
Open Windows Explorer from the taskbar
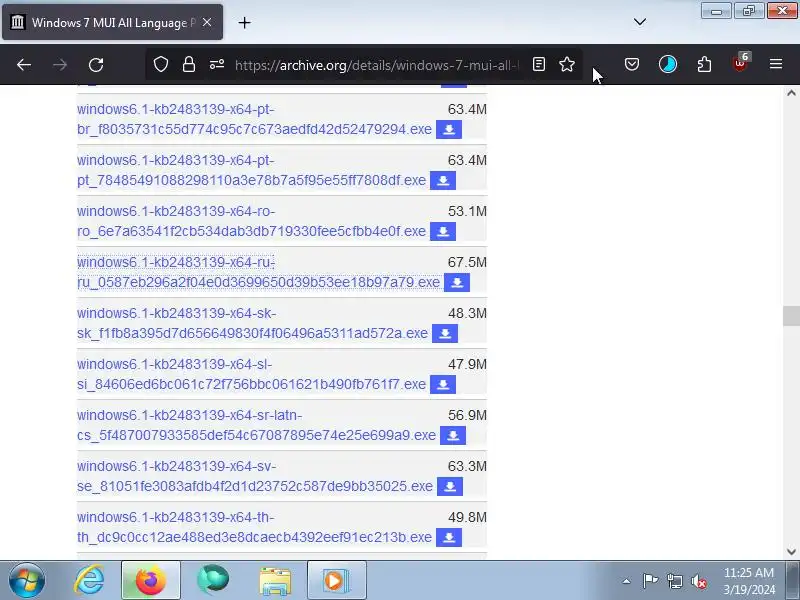275,581
